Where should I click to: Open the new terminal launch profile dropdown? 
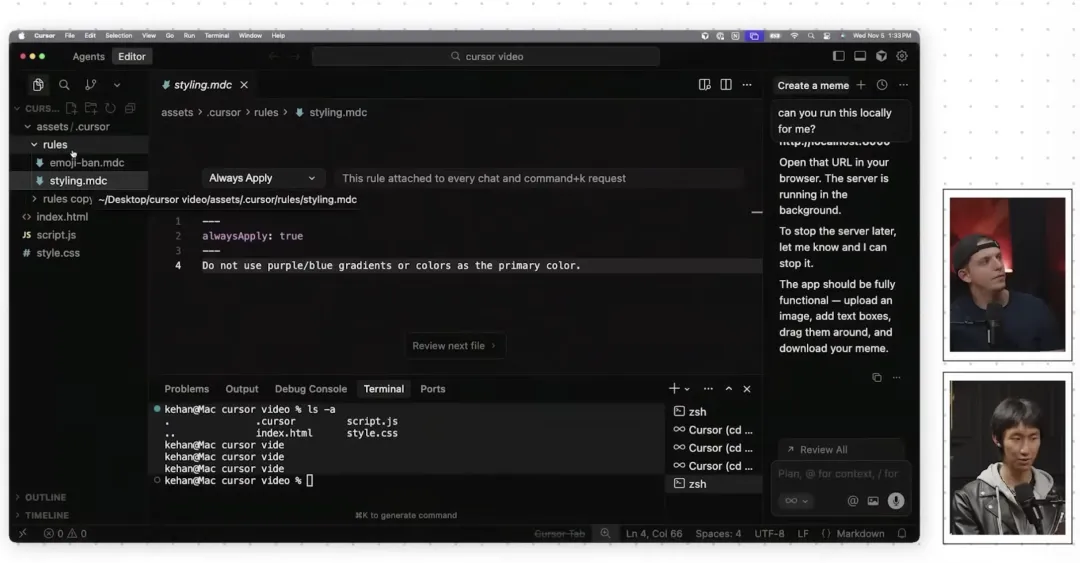pyautogui.click(x=687, y=389)
